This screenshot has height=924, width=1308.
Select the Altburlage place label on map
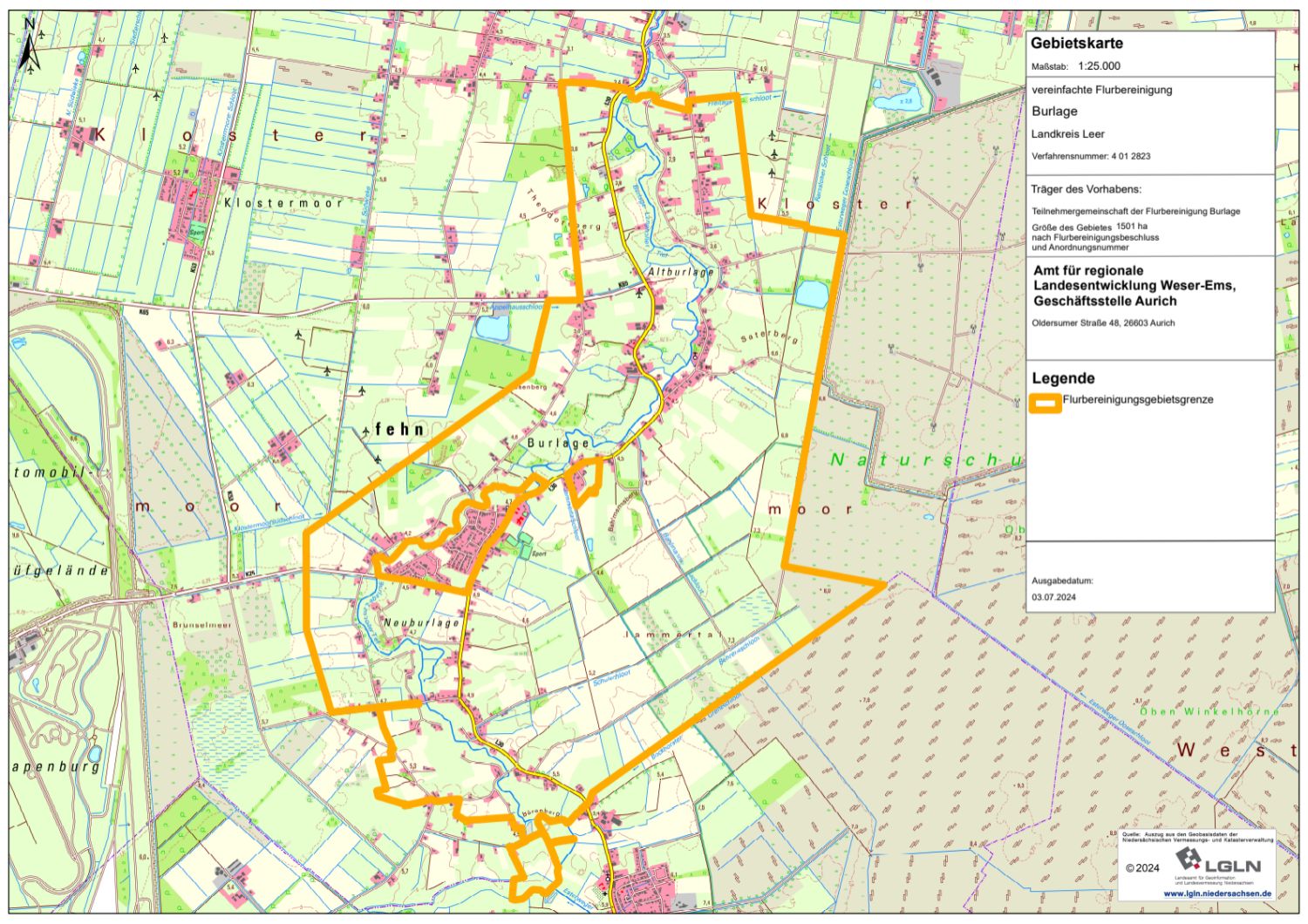680,273
